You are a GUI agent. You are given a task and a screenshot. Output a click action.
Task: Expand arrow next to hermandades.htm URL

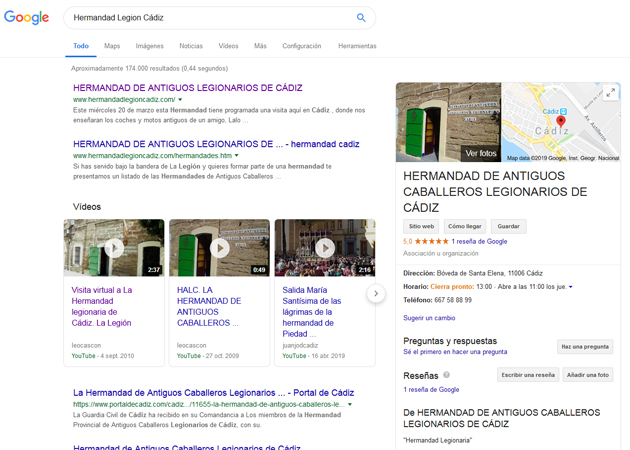pos(237,155)
